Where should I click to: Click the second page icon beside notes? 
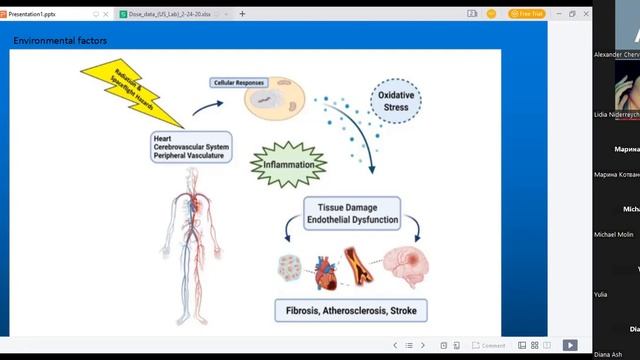pyautogui.click(x=457, y=345)
